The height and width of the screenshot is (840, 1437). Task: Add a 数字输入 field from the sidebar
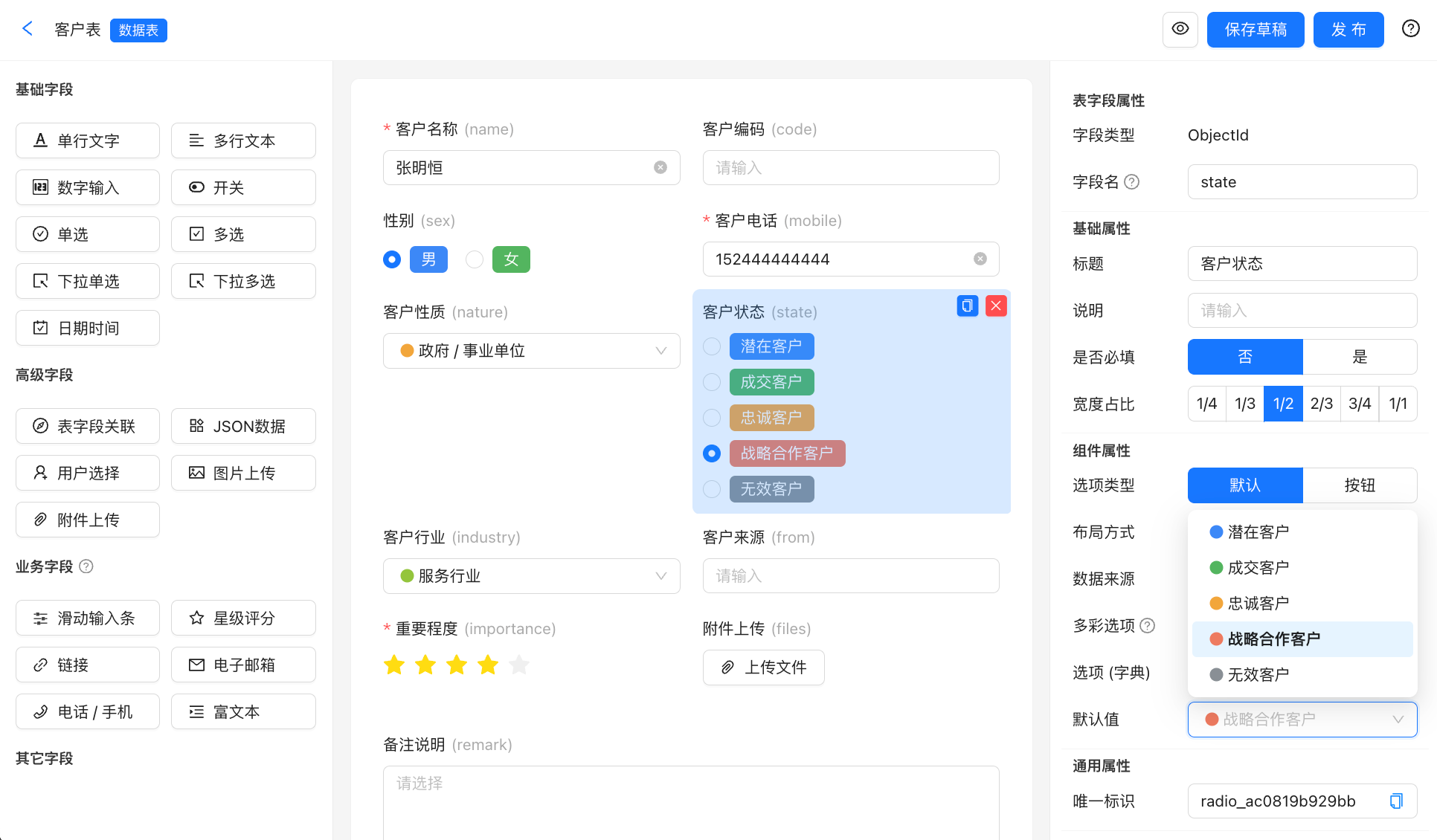(87, 187)
